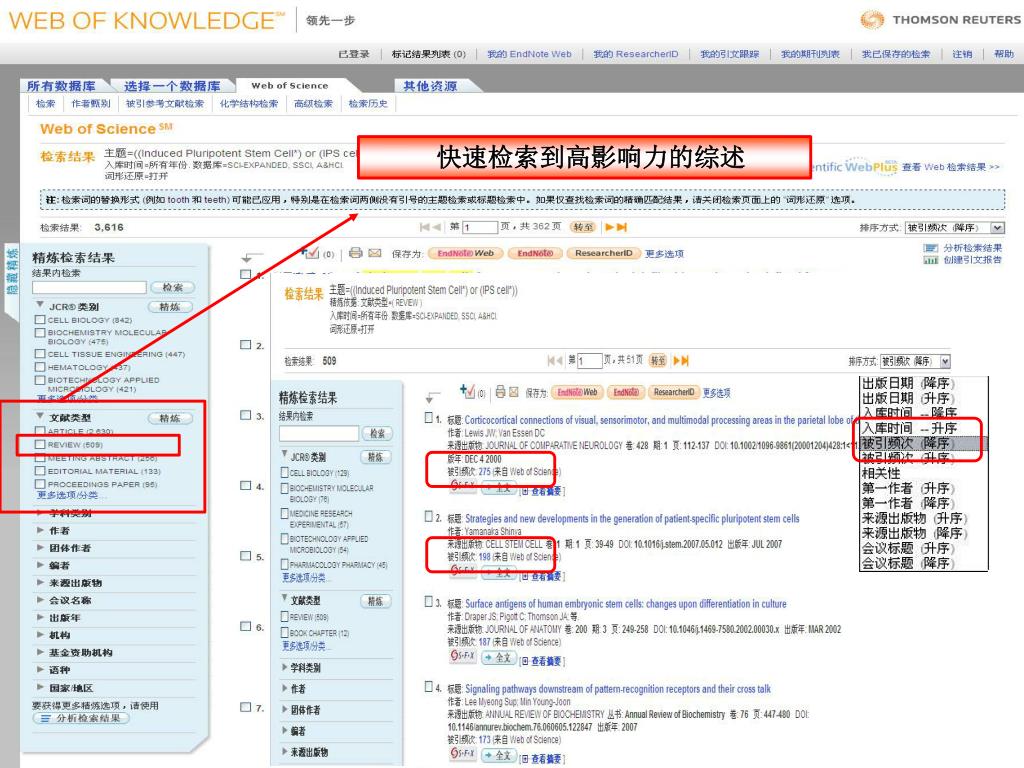This screenshot has width=1024, height=768.
Task: Jump to last page of 362 pages
Action: [622, 227]
